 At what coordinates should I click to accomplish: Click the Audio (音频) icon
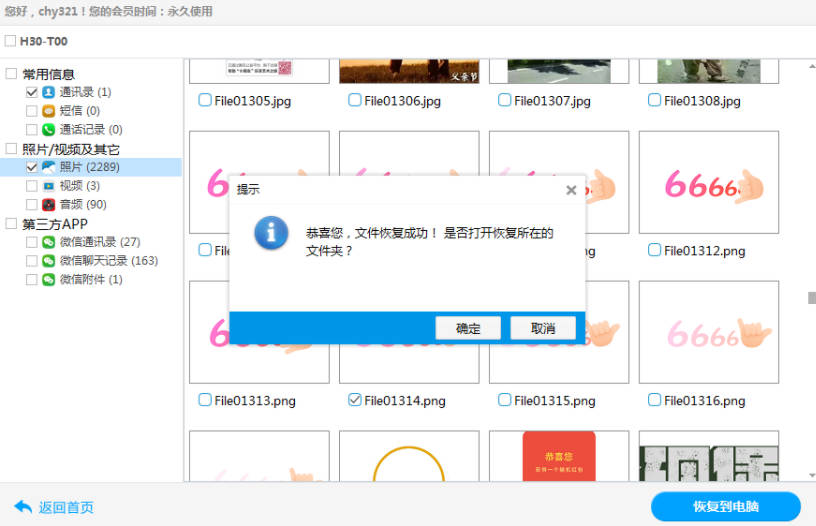click(48, 204)
